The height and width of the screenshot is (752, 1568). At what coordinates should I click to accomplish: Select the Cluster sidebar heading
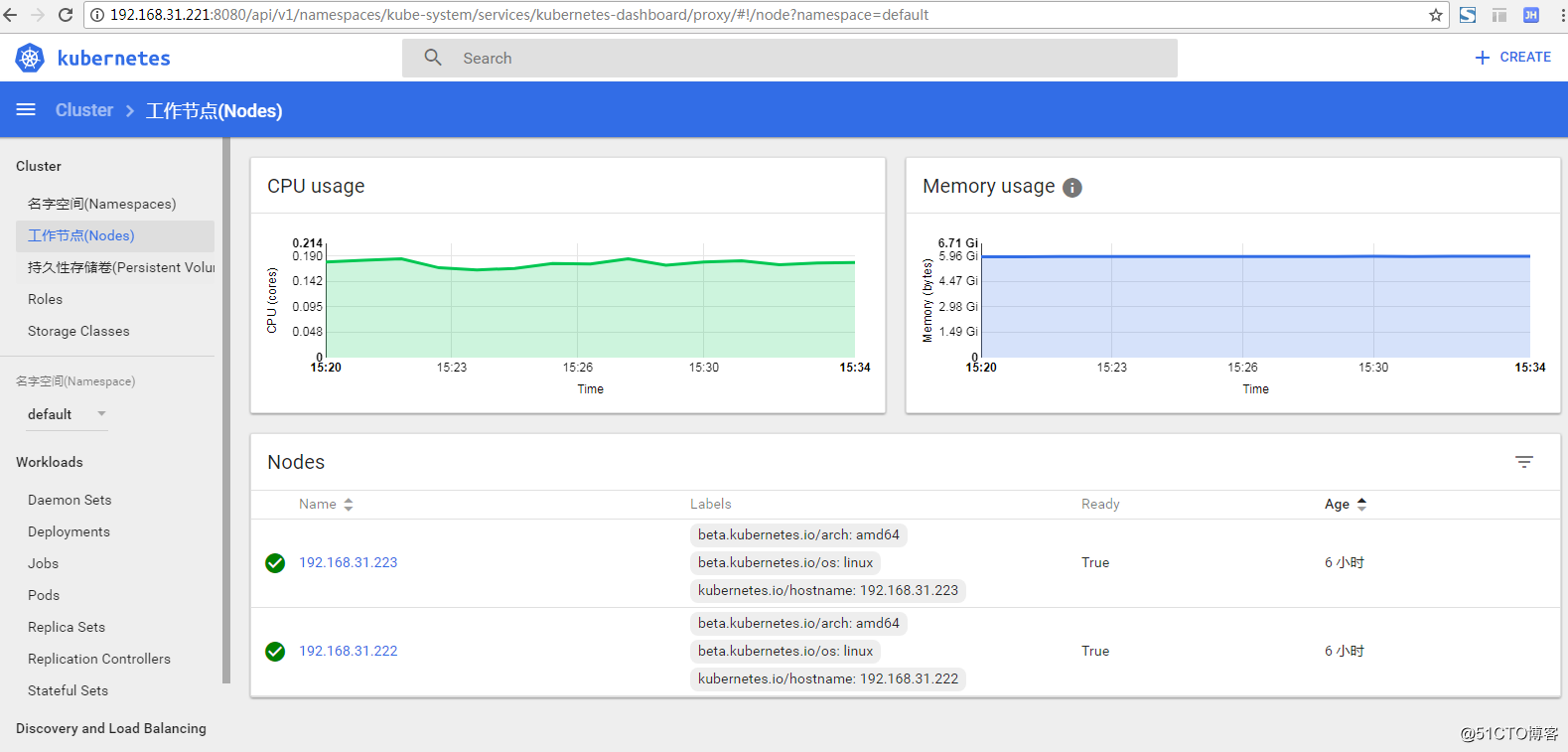[39, 166]
